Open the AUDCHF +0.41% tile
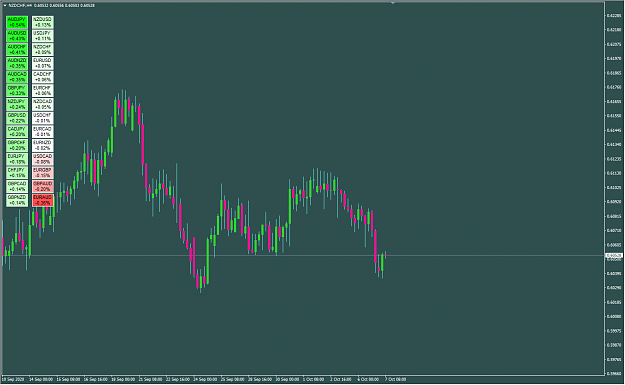 click(17, 49)
